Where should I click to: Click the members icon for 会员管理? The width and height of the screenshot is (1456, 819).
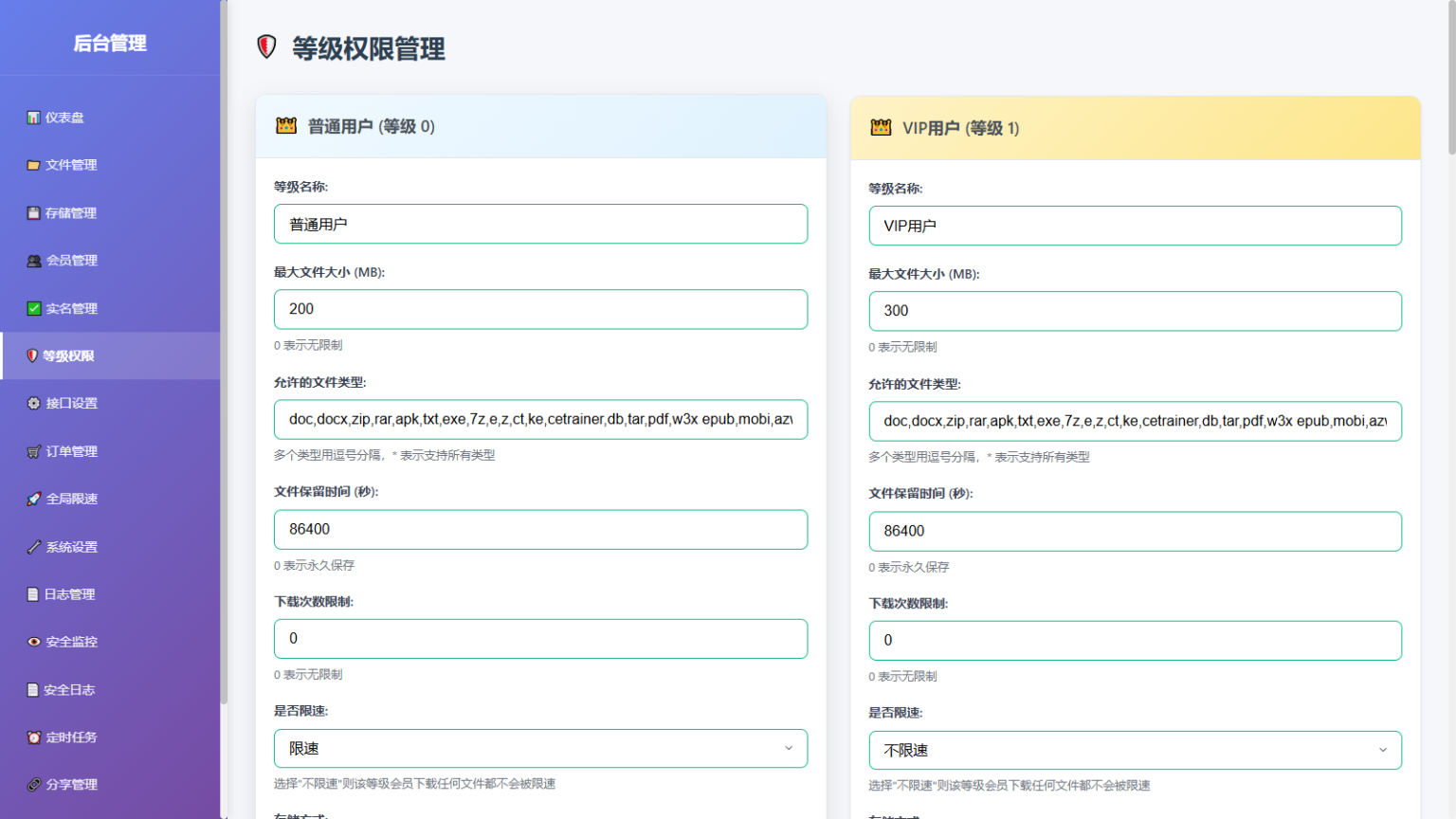click(34, 261)
